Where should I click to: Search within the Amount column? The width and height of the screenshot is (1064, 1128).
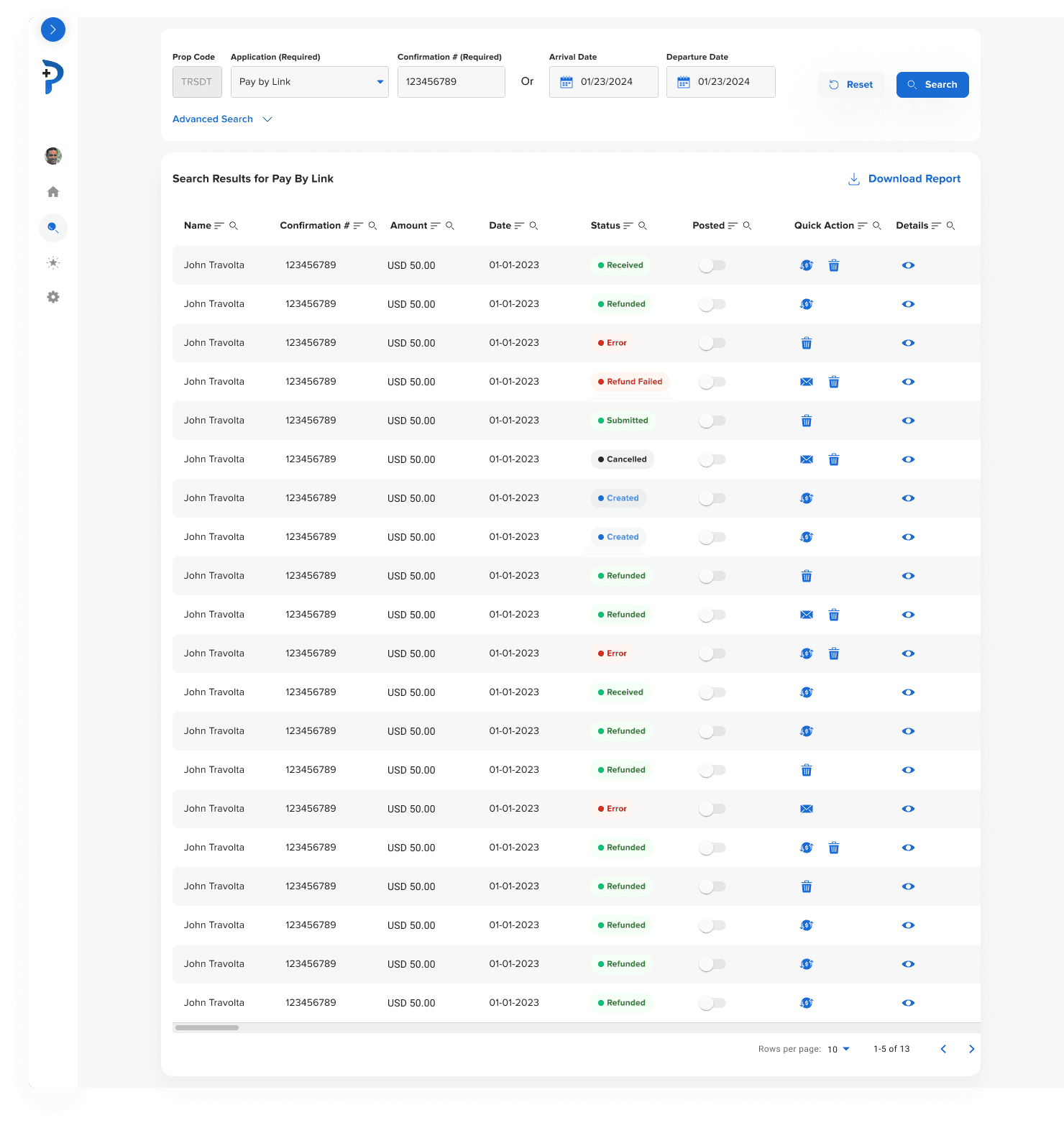coord(450,226)
